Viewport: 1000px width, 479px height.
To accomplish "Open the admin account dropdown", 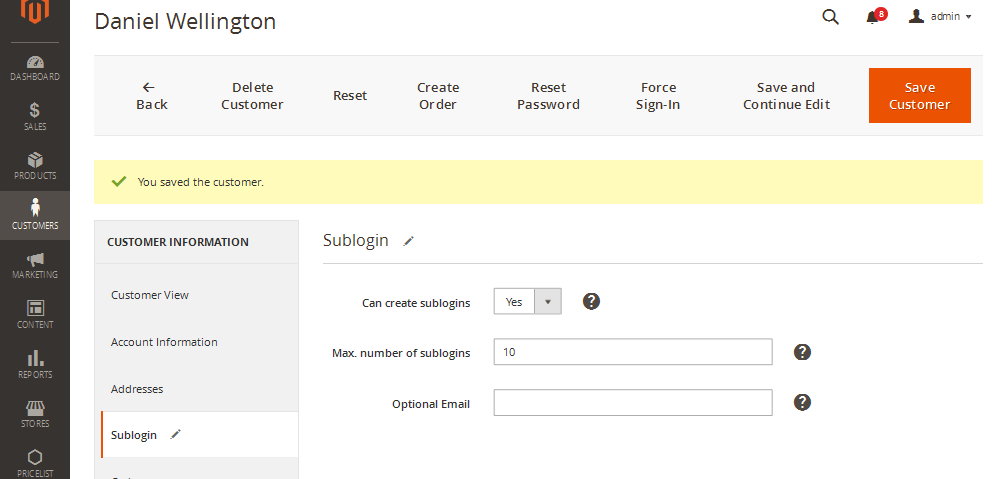I will click(x=940, y=17).
